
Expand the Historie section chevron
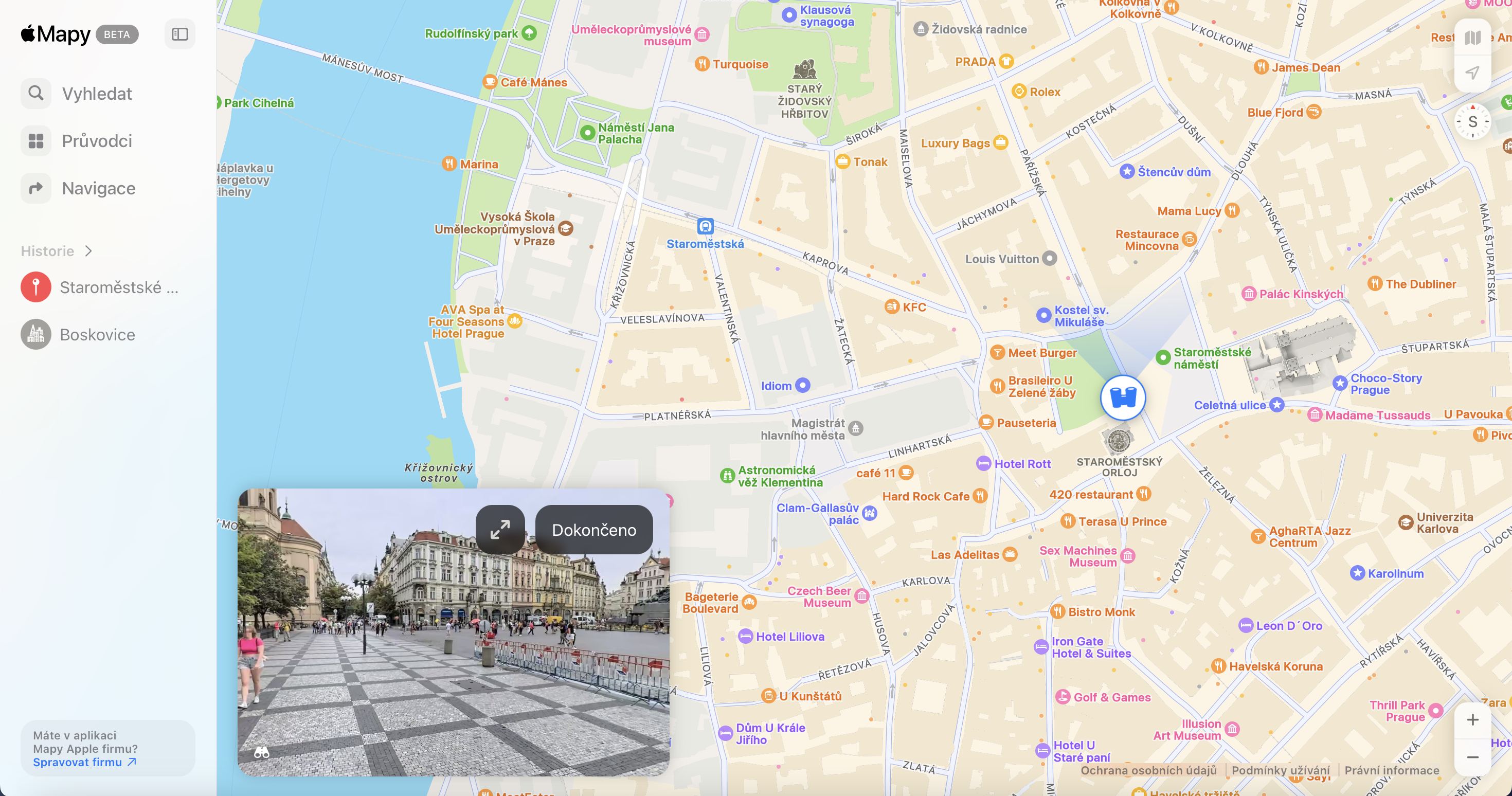(x=88, y=251)
